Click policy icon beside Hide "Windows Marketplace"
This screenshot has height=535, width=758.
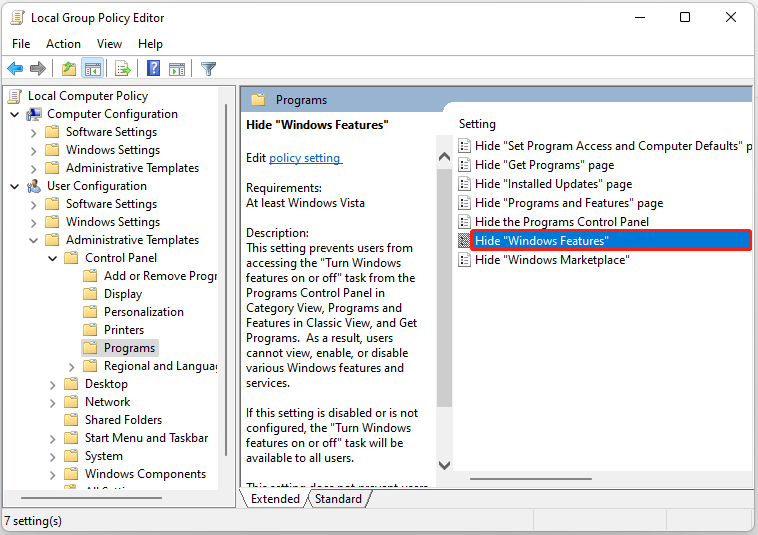pos(464,260)
